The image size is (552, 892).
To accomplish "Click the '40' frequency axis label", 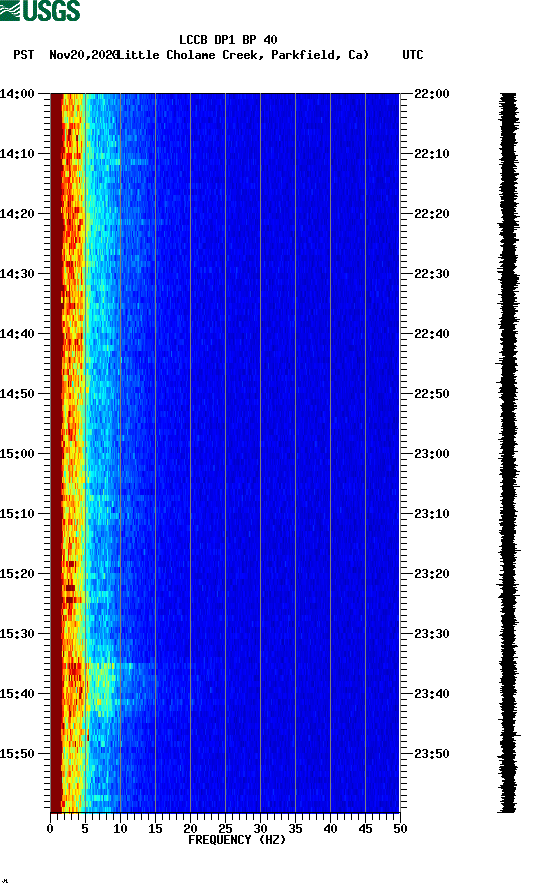I will click(330, 829).
